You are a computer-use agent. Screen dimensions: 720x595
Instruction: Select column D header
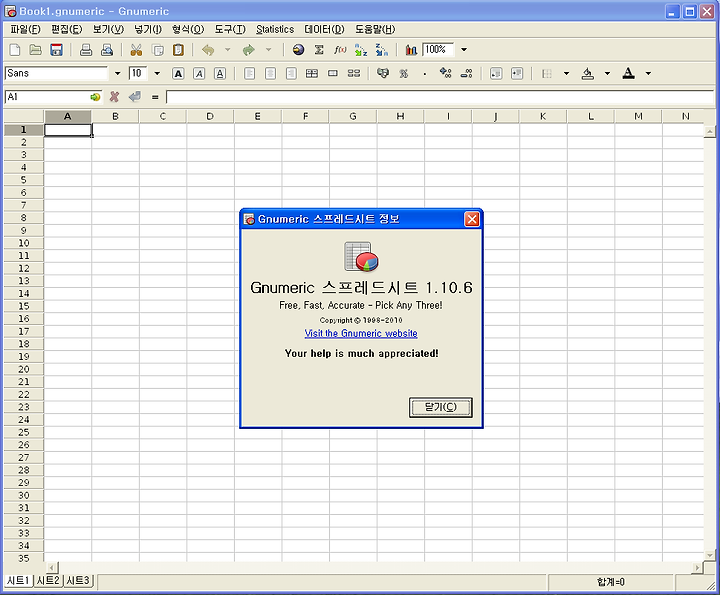click(x=210, y=117)
